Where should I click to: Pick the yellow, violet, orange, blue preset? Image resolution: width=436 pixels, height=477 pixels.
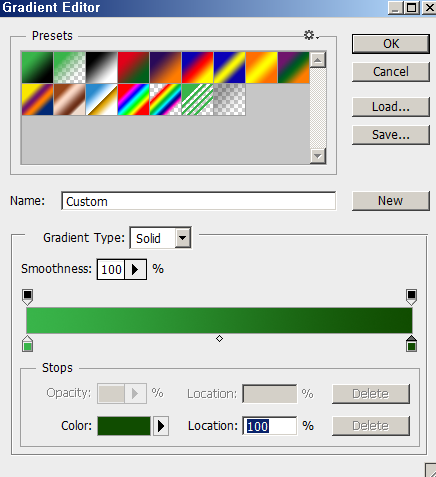point(37,99)
